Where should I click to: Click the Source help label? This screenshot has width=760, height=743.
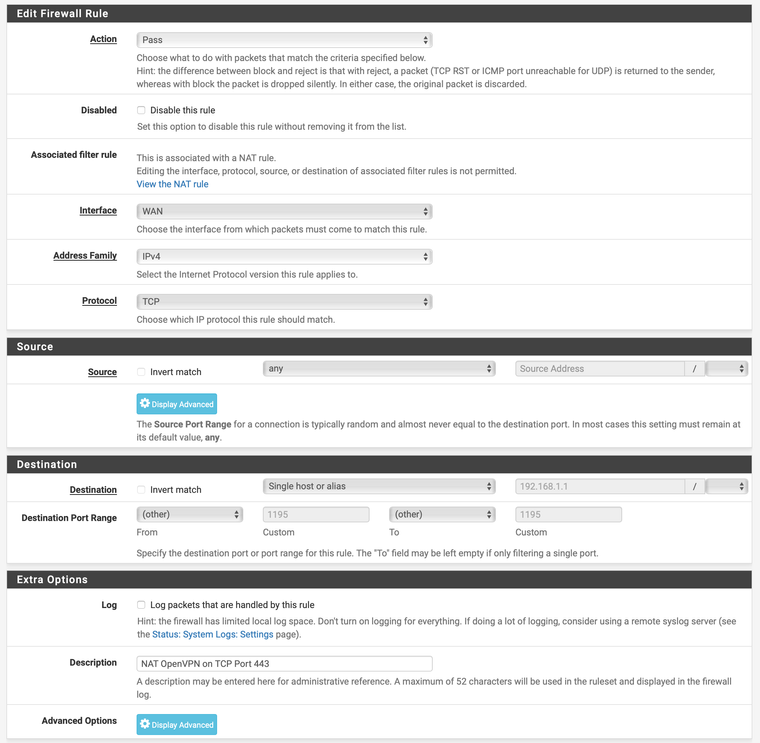click(102, 372)
